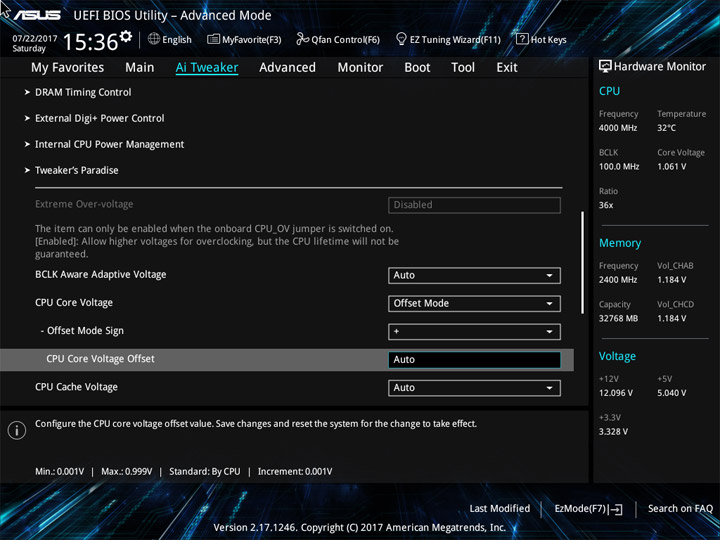
Task: Click the CPU frequency value 4000 MHz
Action: pyautogui.click(x=618, y=128)
